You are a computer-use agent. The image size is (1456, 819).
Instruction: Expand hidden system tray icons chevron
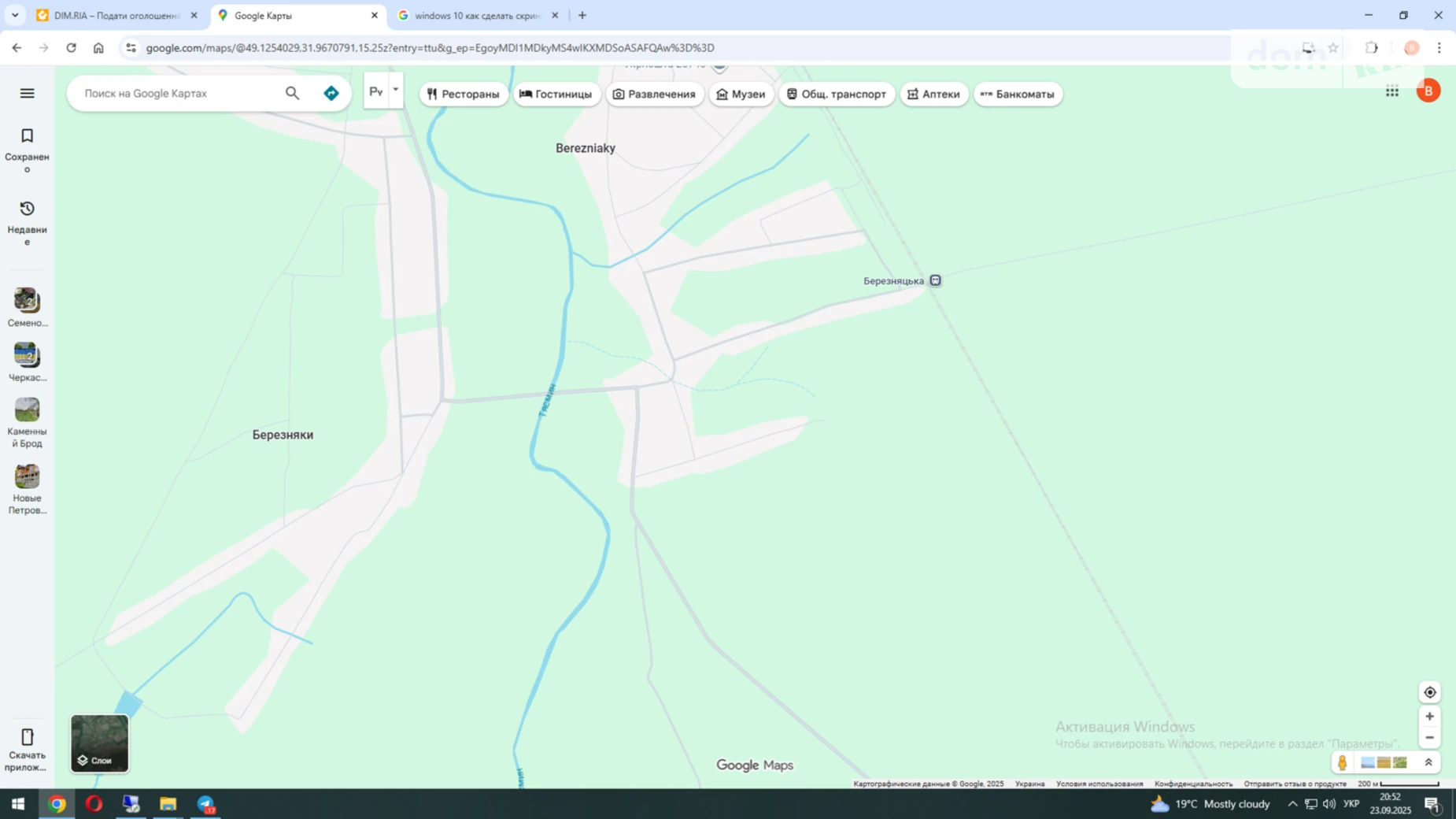tap(1292, 804)
